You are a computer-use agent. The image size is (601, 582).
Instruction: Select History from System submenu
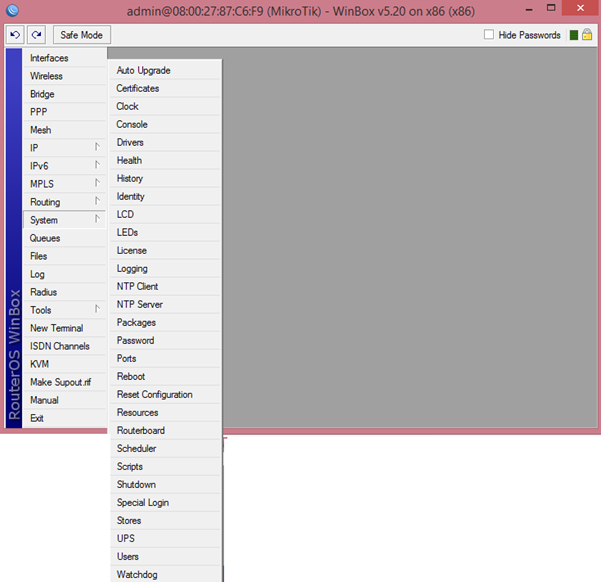(165, 178)
